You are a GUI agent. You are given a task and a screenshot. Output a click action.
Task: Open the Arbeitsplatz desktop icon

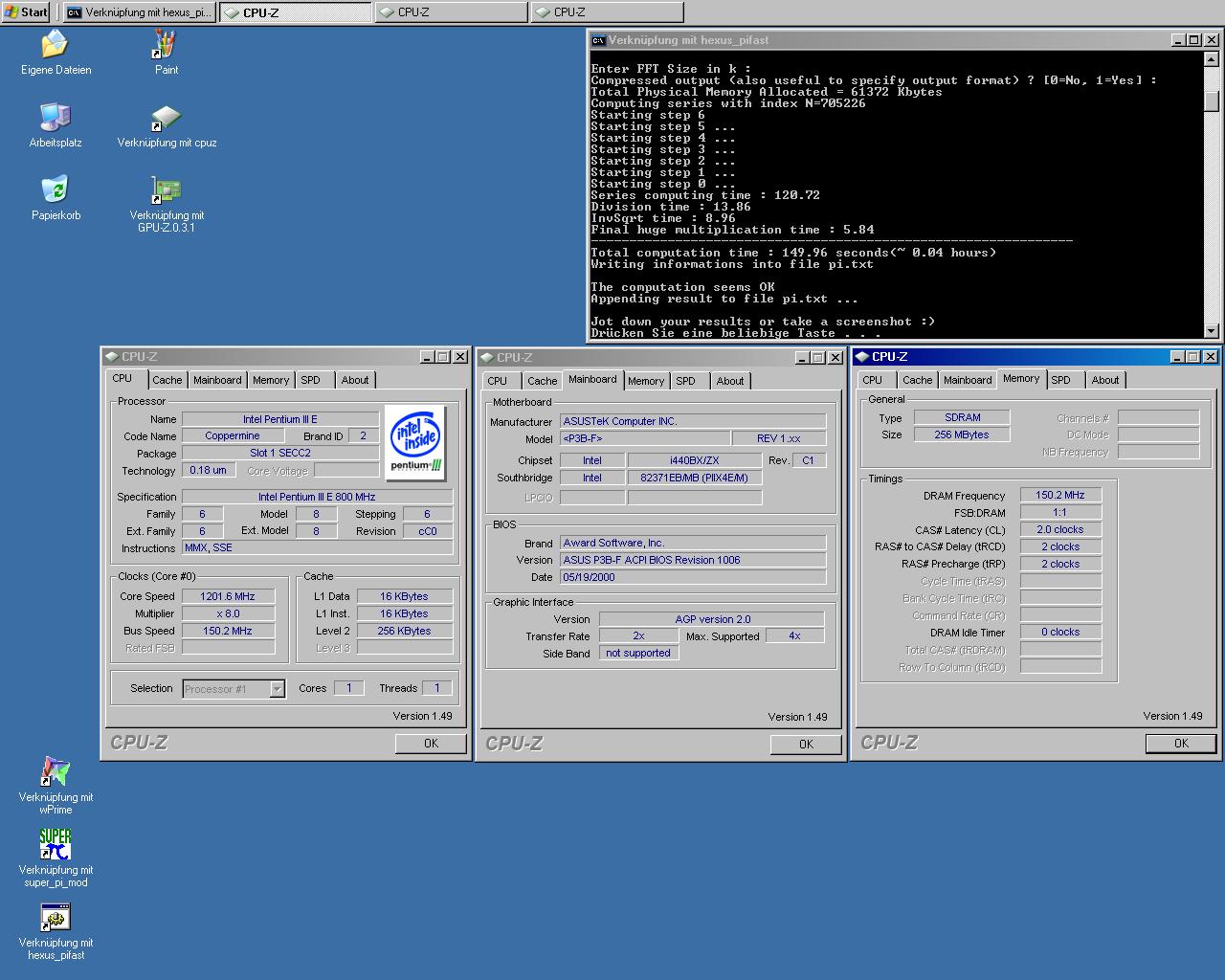tap(56, 117)
